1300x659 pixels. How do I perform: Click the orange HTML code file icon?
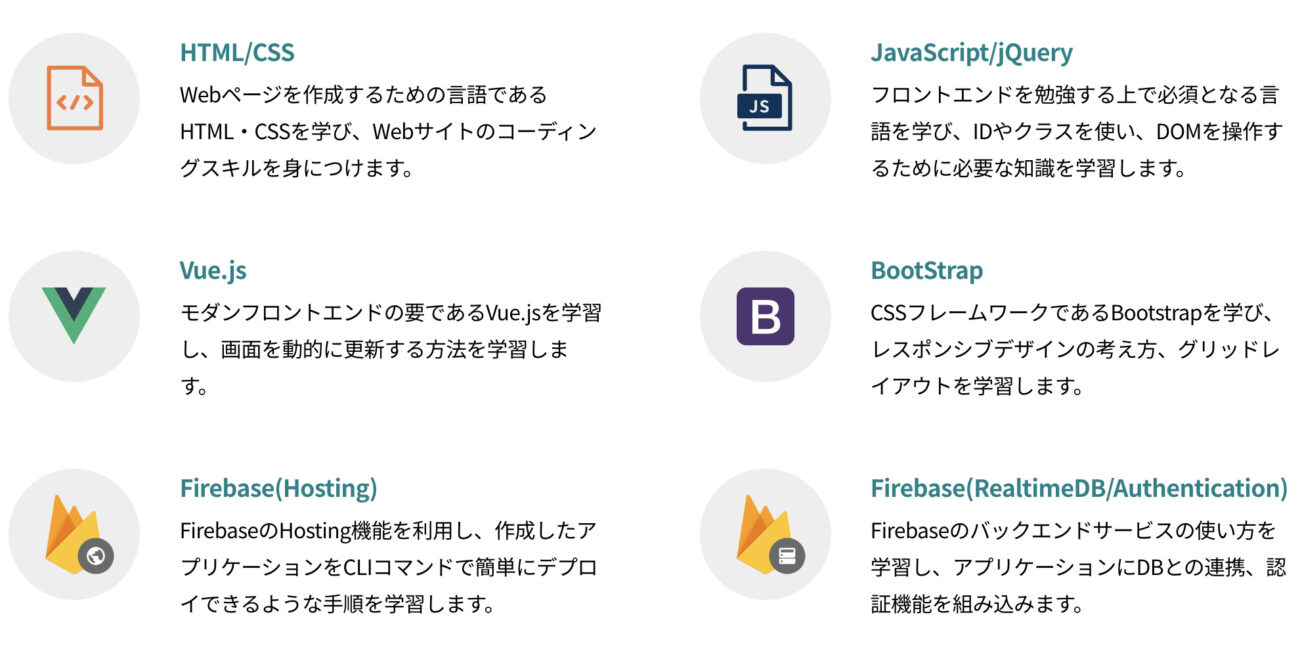tap(74, 98)
